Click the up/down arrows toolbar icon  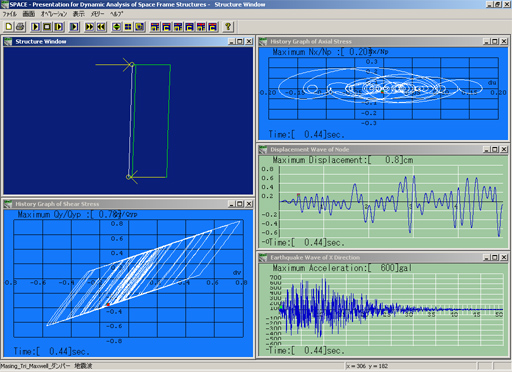pos(116,27)
